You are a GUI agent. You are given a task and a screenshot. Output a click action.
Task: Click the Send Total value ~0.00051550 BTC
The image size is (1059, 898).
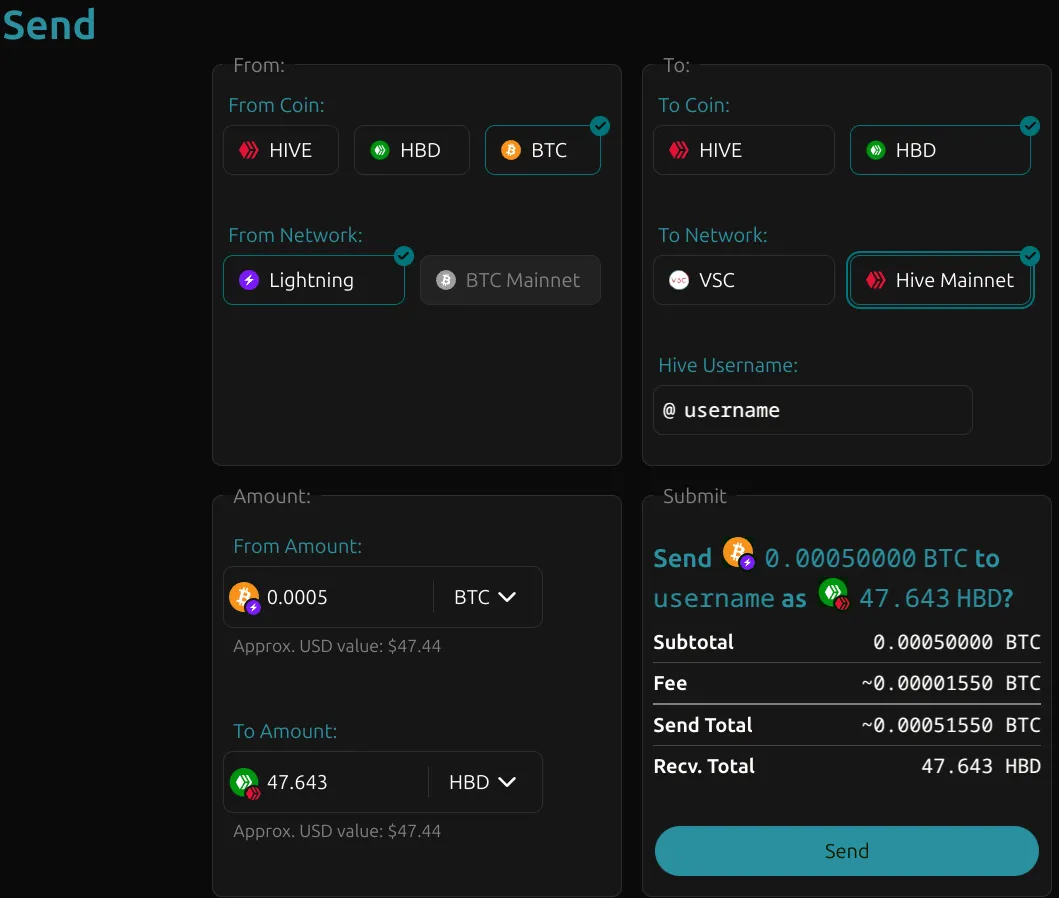(x=951, y=725)
